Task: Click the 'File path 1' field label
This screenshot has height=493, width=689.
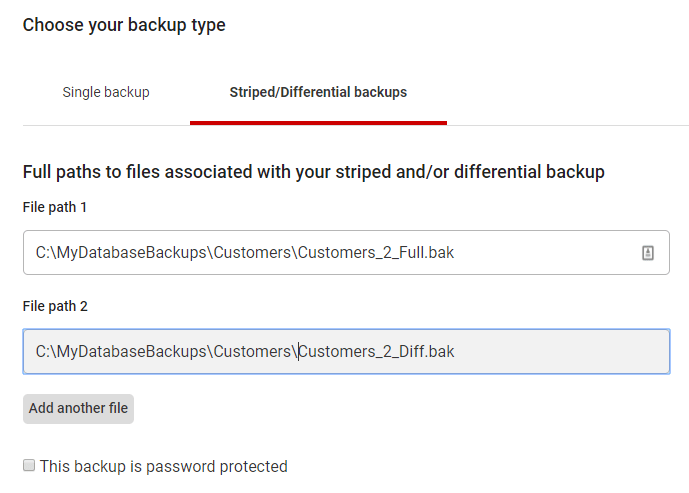Action: tap(55, 207)
